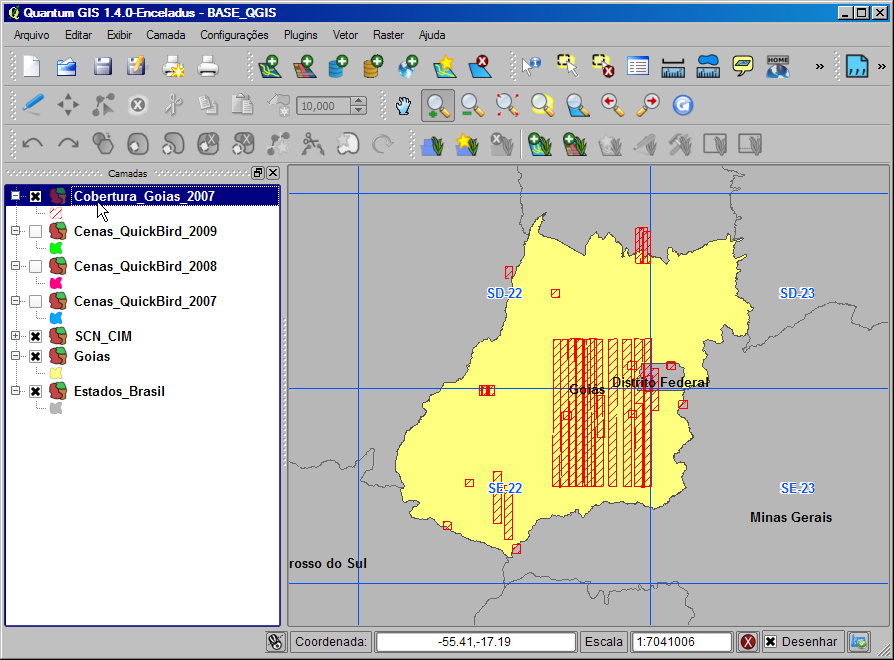Add a vector layer
The width and height of the screenshot is (894, 660).
coord(269,66)
